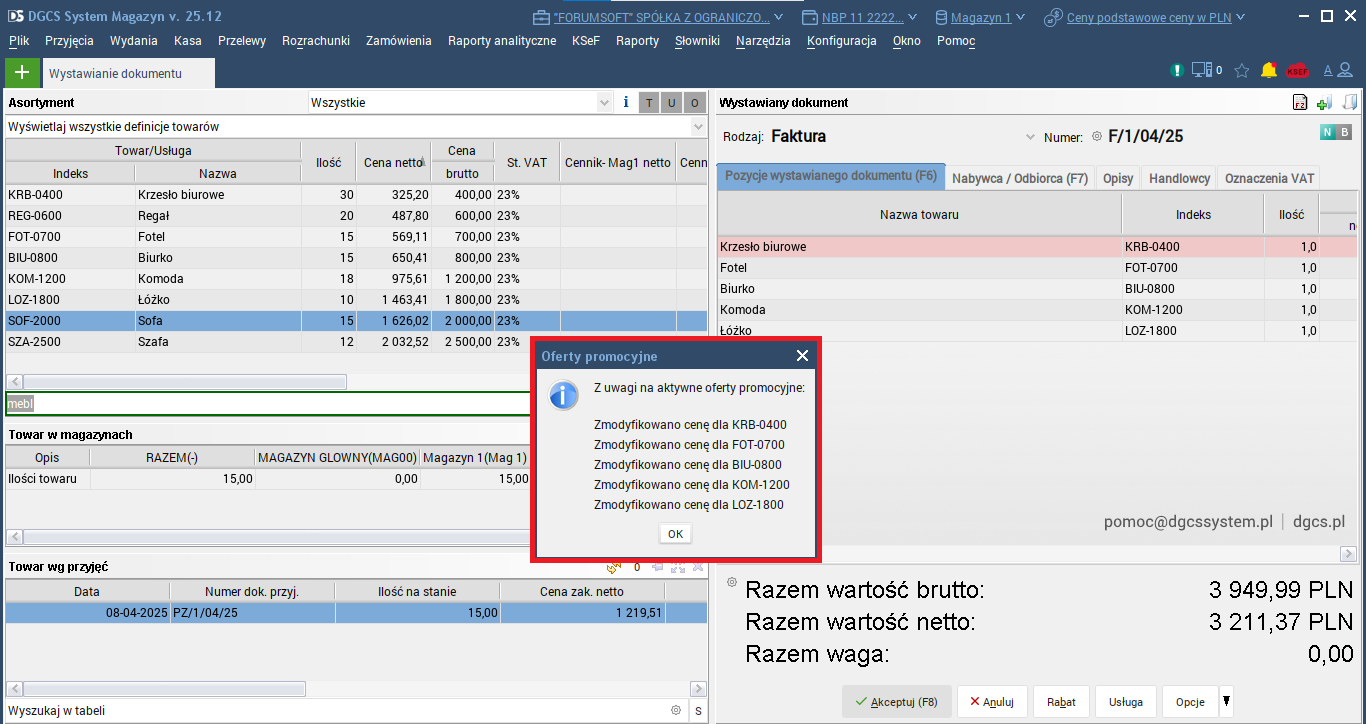Switch to Oznaczenia VAT tab
The height and width of the screenshot is (724, 1366).
(x=1270, y=178)
